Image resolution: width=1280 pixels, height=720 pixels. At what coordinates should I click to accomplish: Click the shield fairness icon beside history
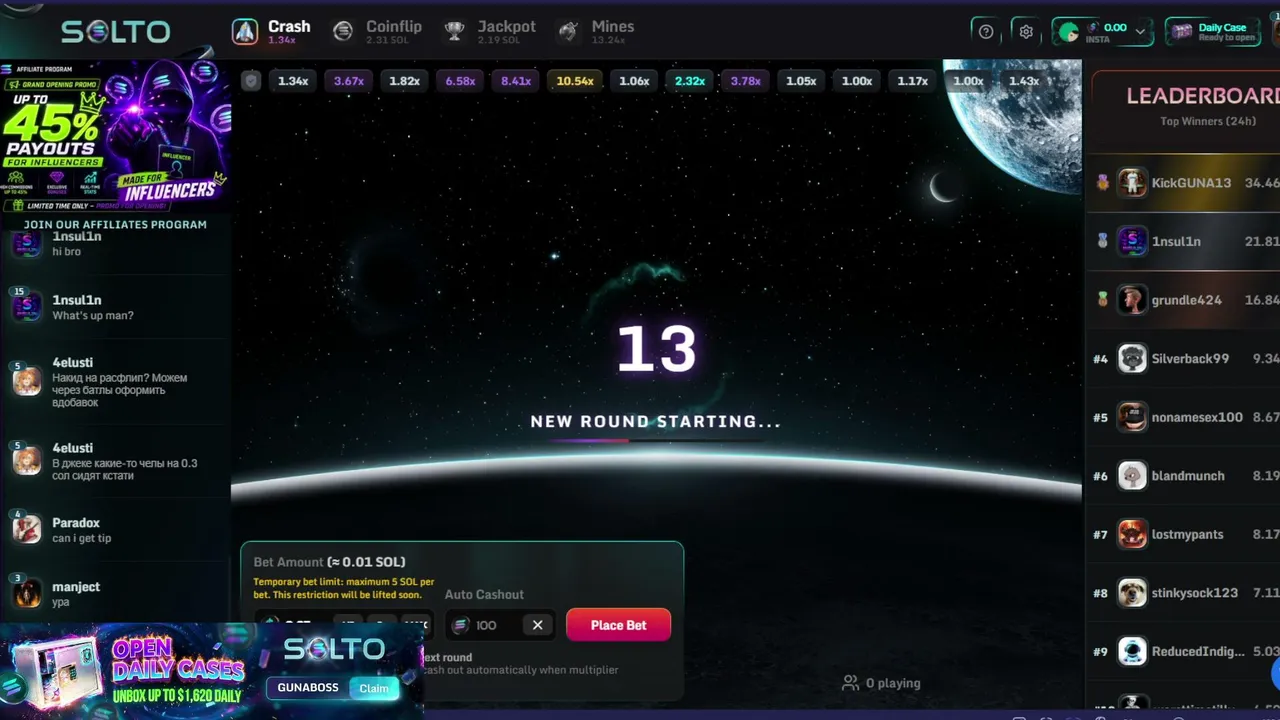[x=251, y=81]
